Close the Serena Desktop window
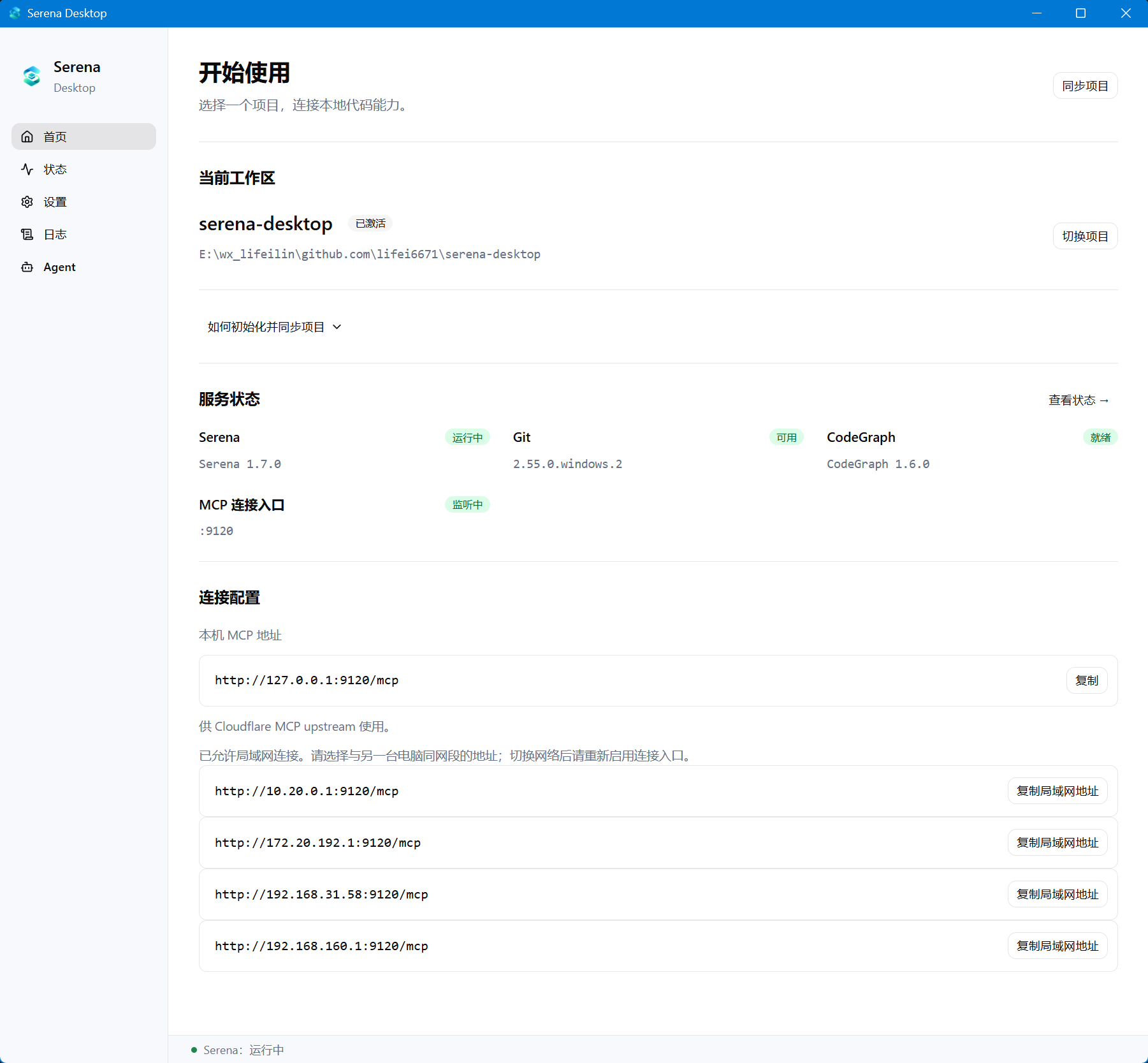The width and height of the screenshot is (1148, 1063). coord(1126,13)
